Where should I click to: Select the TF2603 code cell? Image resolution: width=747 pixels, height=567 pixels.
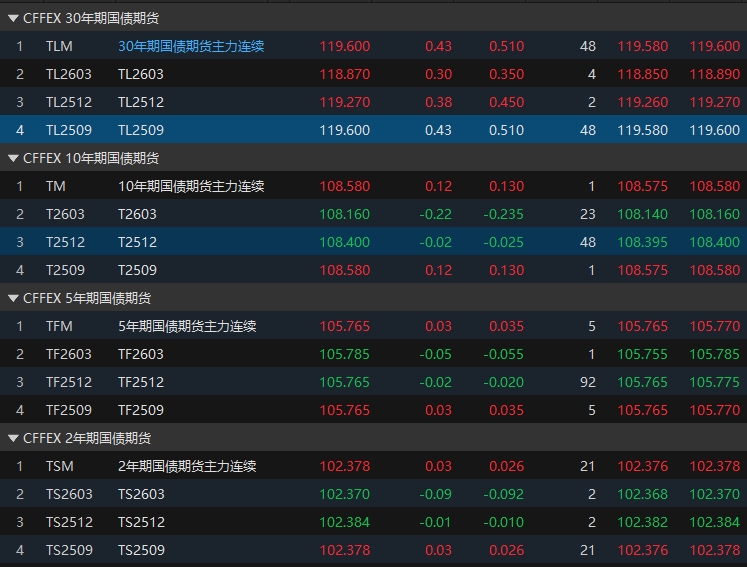(x=69, y=354)
